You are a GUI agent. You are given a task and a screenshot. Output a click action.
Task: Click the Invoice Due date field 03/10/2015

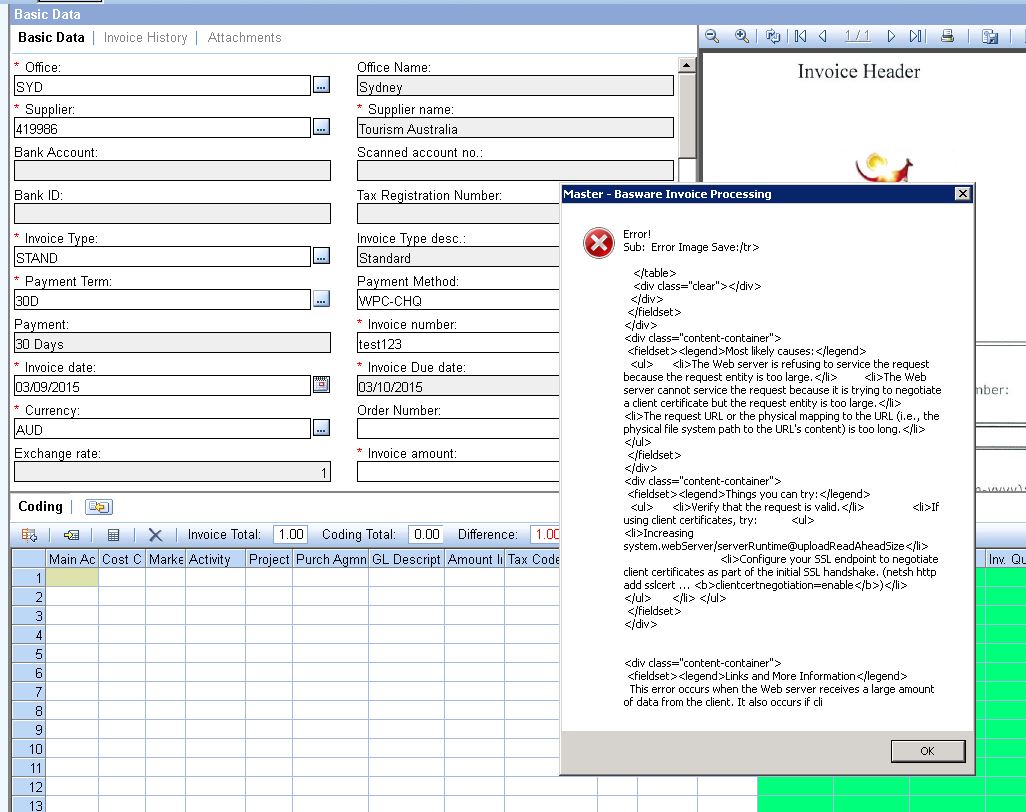458,385
